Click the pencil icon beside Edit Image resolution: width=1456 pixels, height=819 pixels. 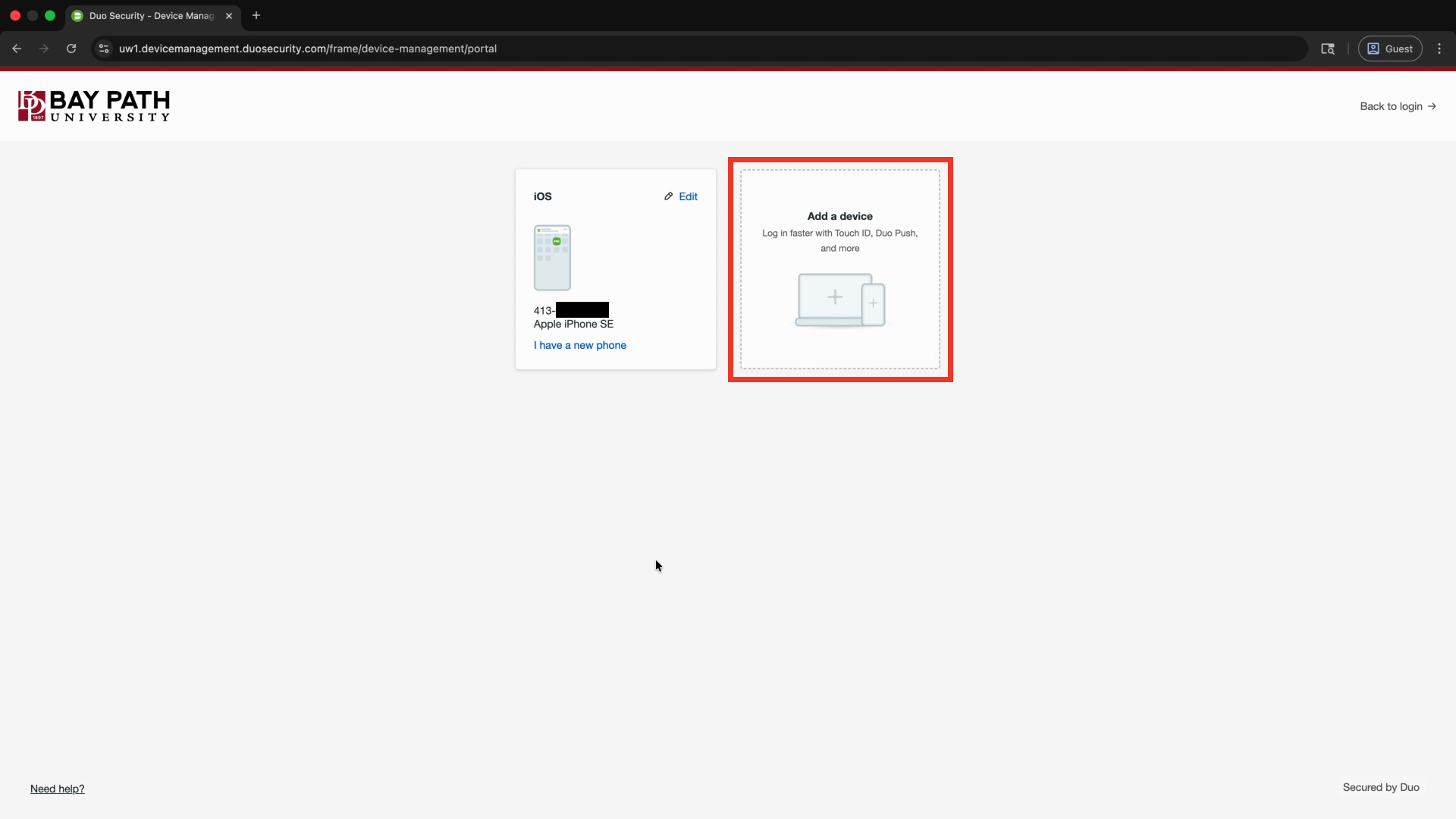tap(669, 196)
